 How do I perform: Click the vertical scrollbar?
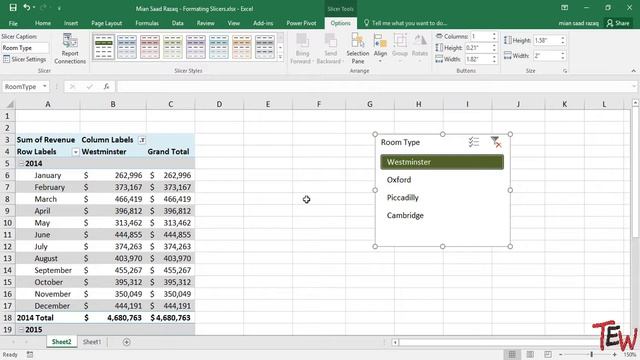(x=636, y=171)
